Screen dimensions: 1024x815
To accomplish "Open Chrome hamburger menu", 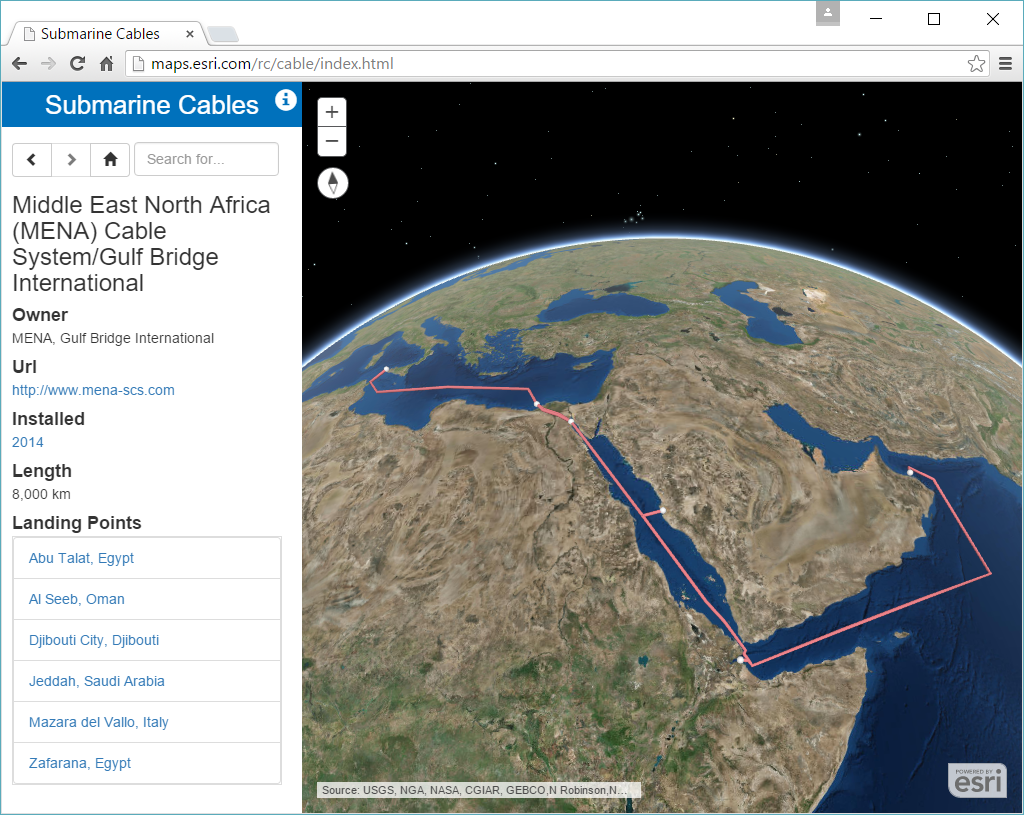I will click(x=1006, y=63).
